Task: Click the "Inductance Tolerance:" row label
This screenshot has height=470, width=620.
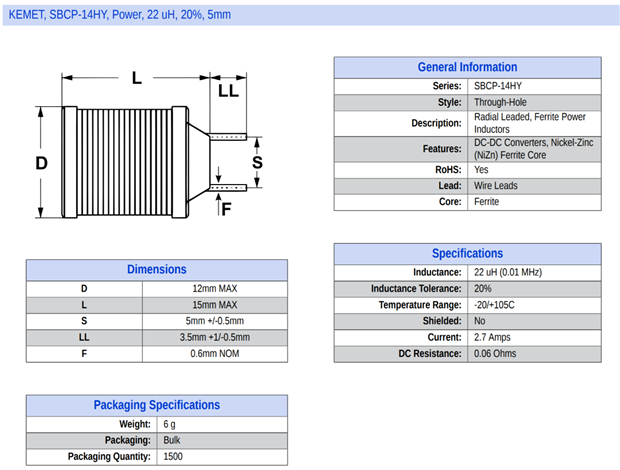Action: [x=416, y=289]
